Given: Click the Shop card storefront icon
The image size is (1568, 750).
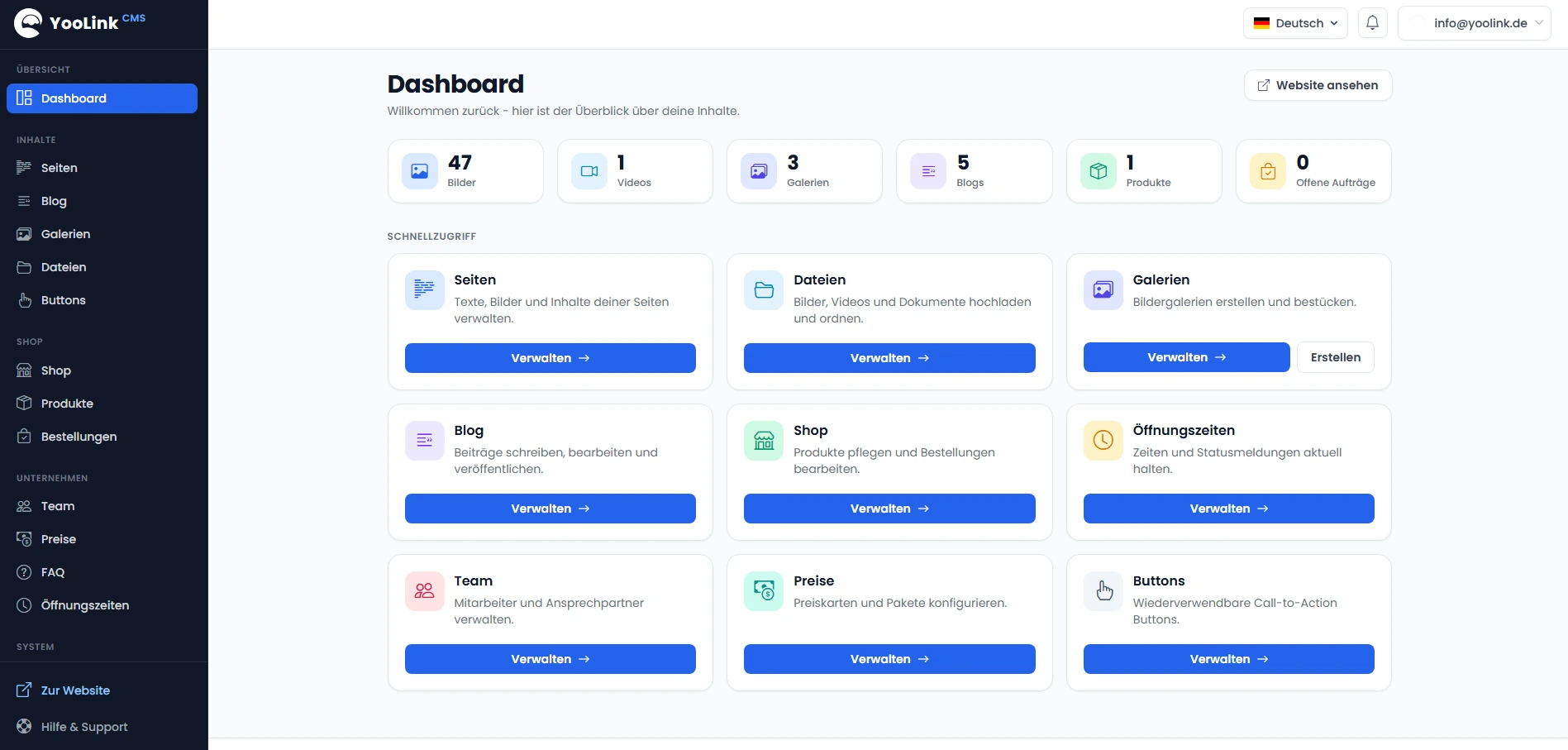Looking at the screenshot, I should click(764, 441).
